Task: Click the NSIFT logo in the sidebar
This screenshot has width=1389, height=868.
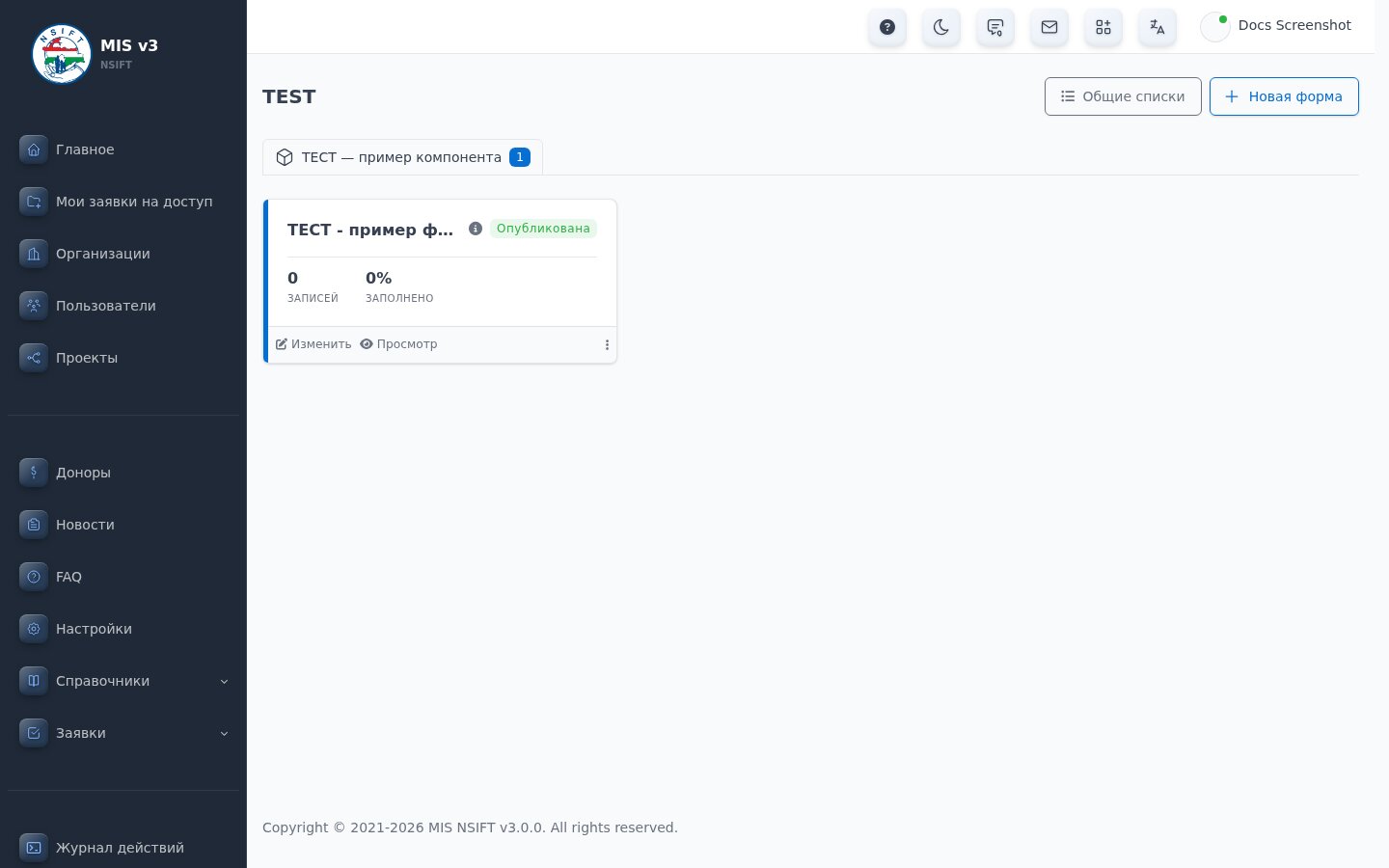Action: (x=62, y=54)
